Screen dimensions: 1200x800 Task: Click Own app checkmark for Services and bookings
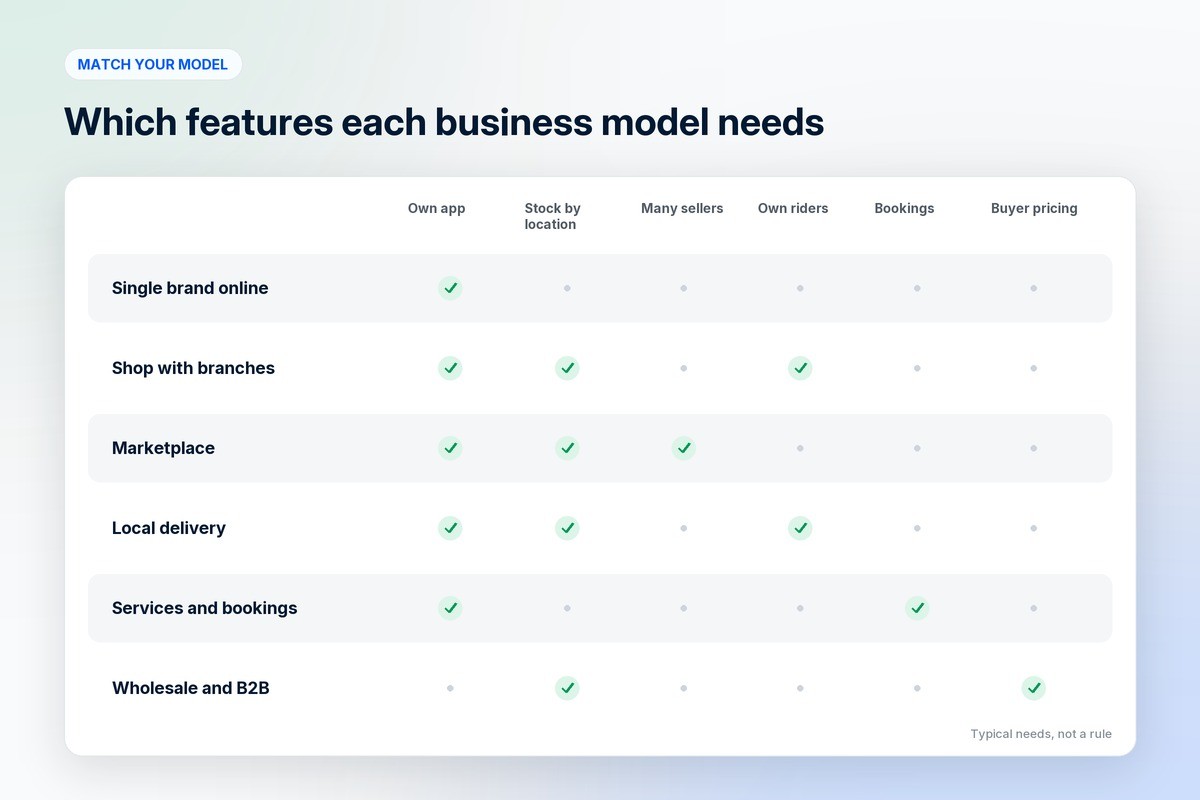click(450, 608)
